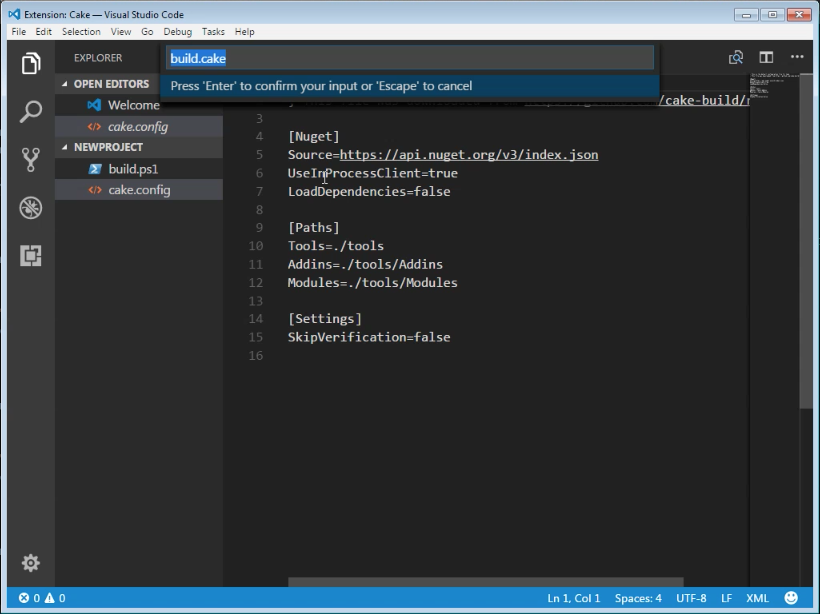Click the [Nuget] section text
The height and width of the screenshot is (614, 820).
point(313,137)
